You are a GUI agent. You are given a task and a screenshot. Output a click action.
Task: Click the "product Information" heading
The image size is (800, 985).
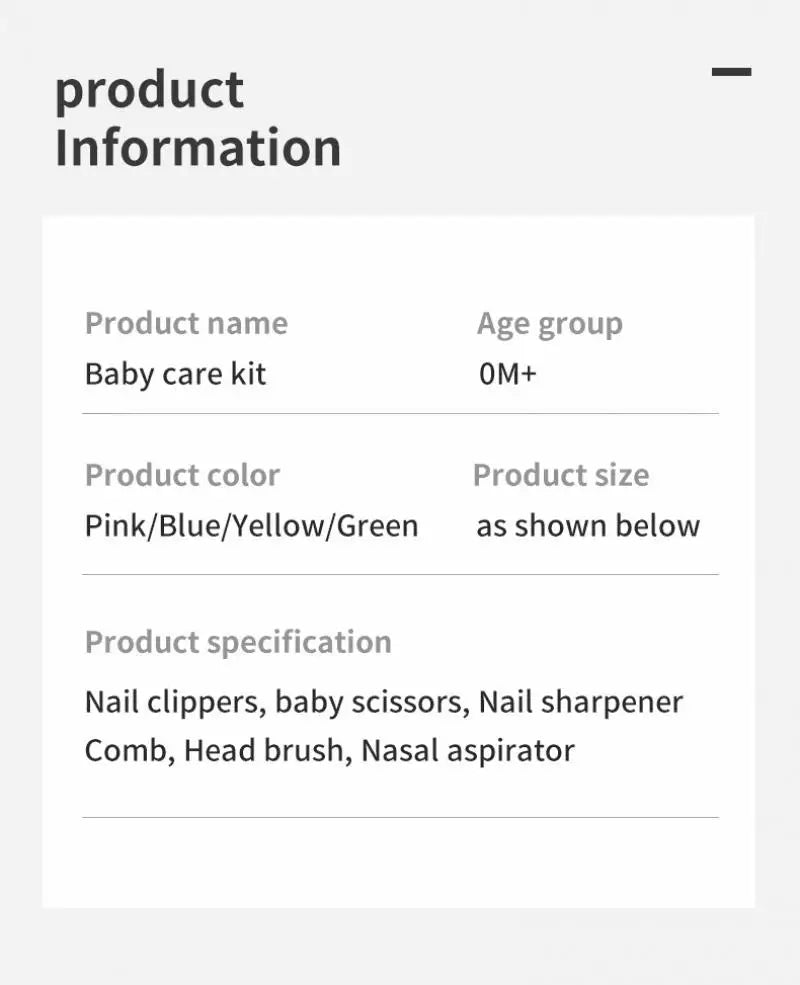(198, 119)
